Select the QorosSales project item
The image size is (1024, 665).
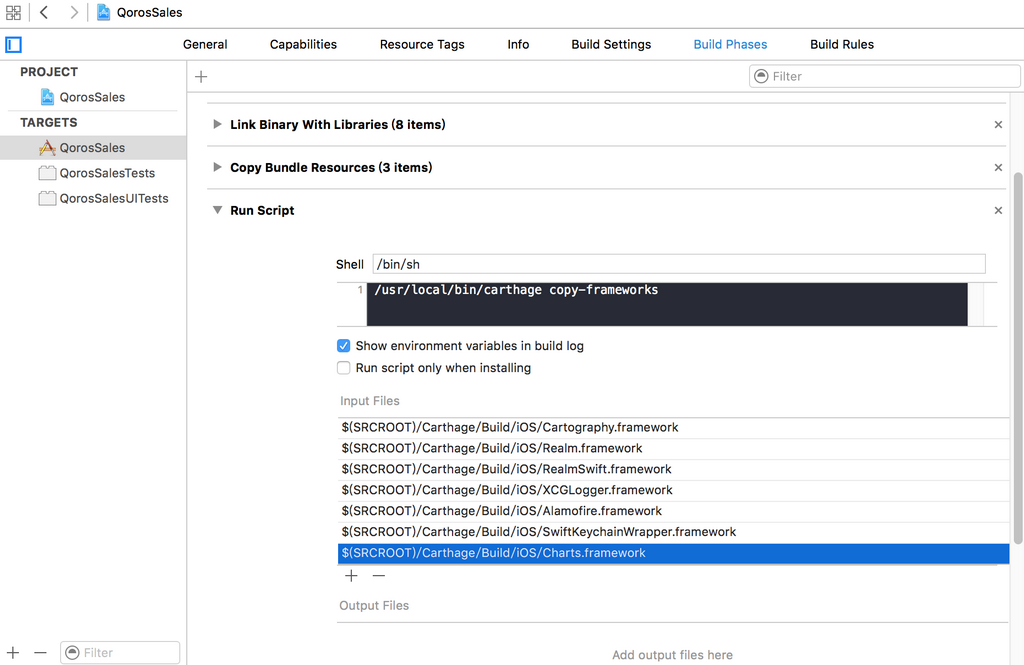92,97
